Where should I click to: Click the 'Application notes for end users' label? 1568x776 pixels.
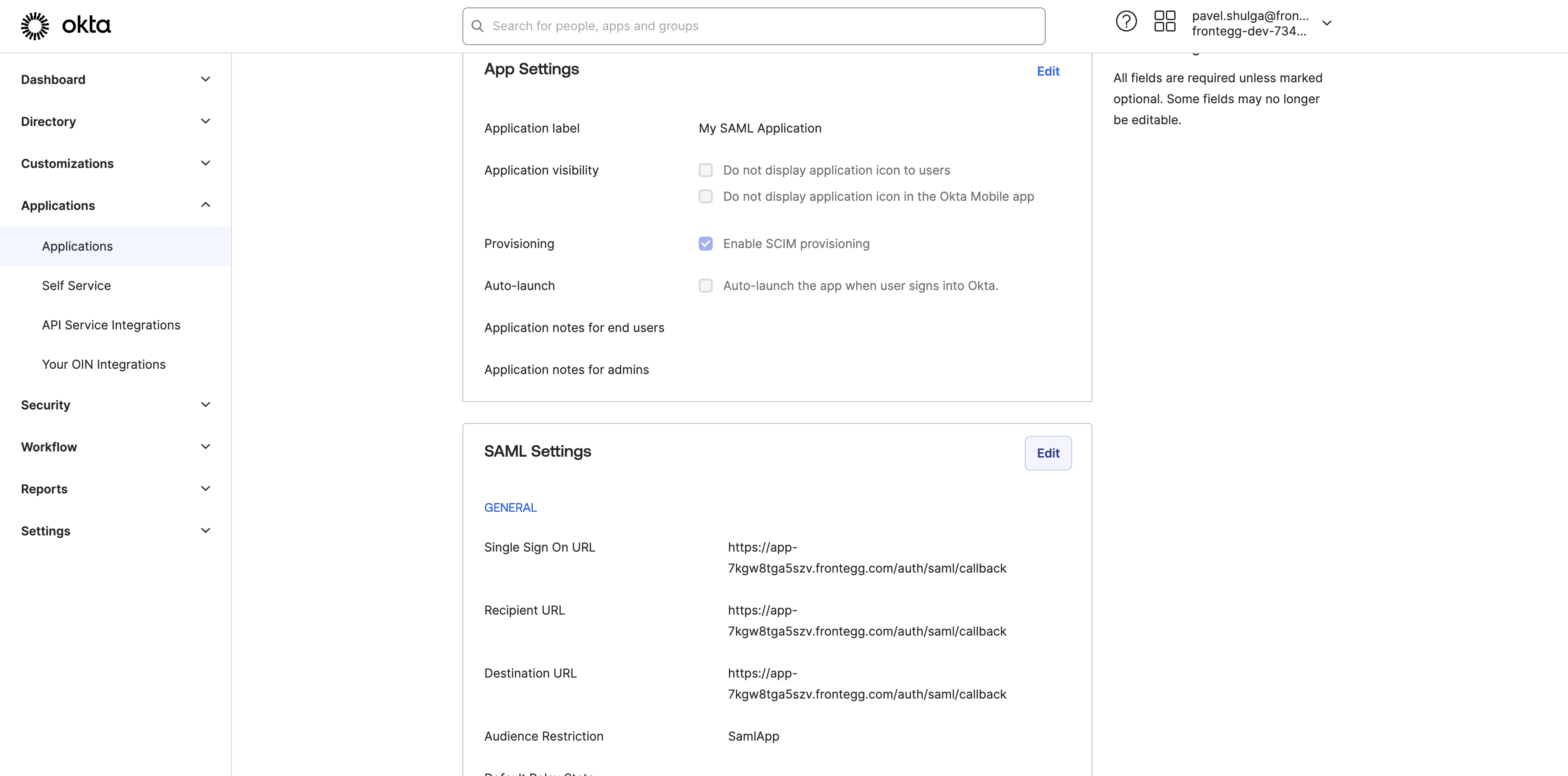pos(574,328)
